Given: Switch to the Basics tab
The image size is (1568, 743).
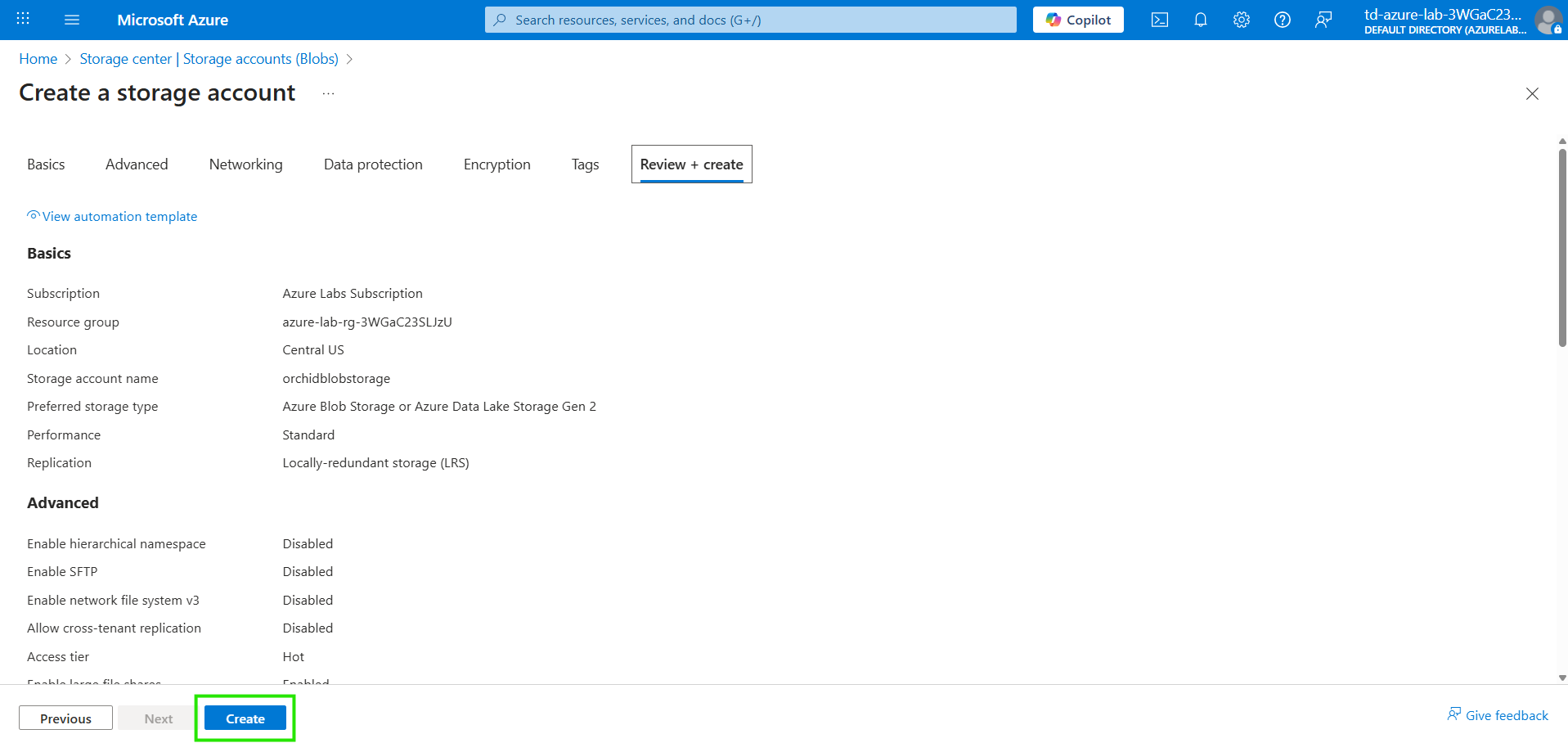Looking at the screenshot, I should (46, 164).
